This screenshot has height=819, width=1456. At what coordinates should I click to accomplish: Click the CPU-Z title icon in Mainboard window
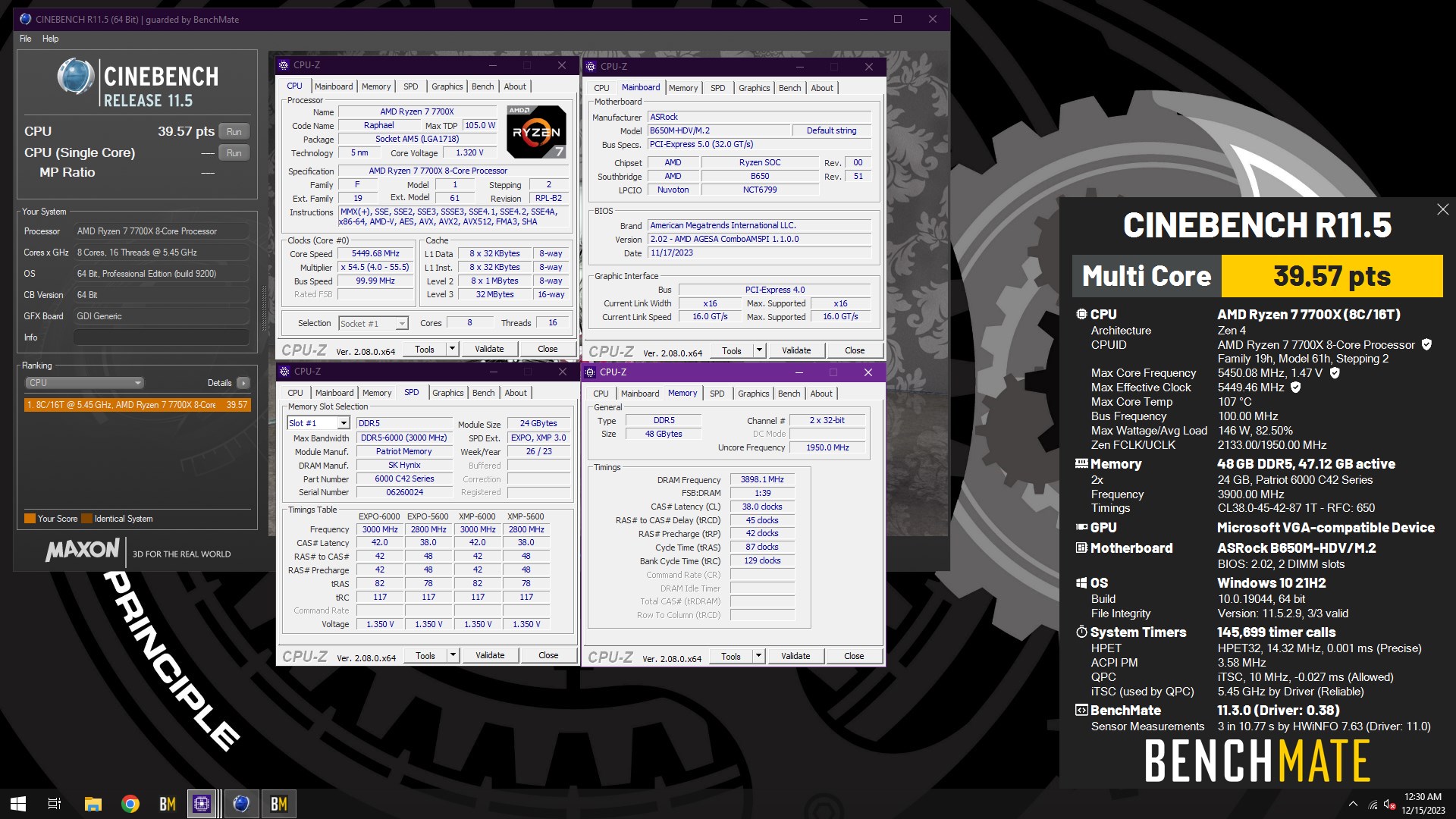coord(591,66)
